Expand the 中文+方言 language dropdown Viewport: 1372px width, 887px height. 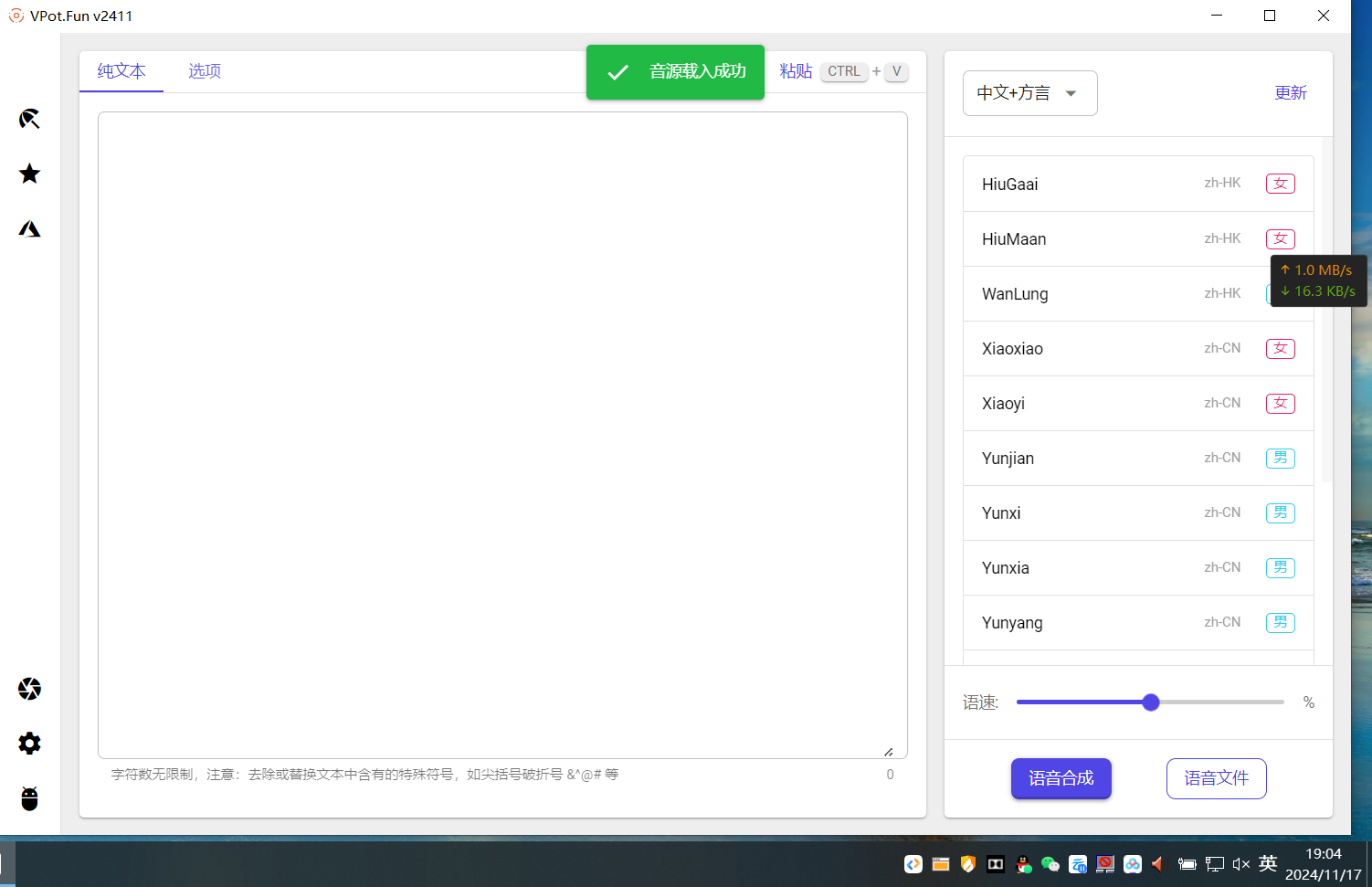[x=1029, y=93]
